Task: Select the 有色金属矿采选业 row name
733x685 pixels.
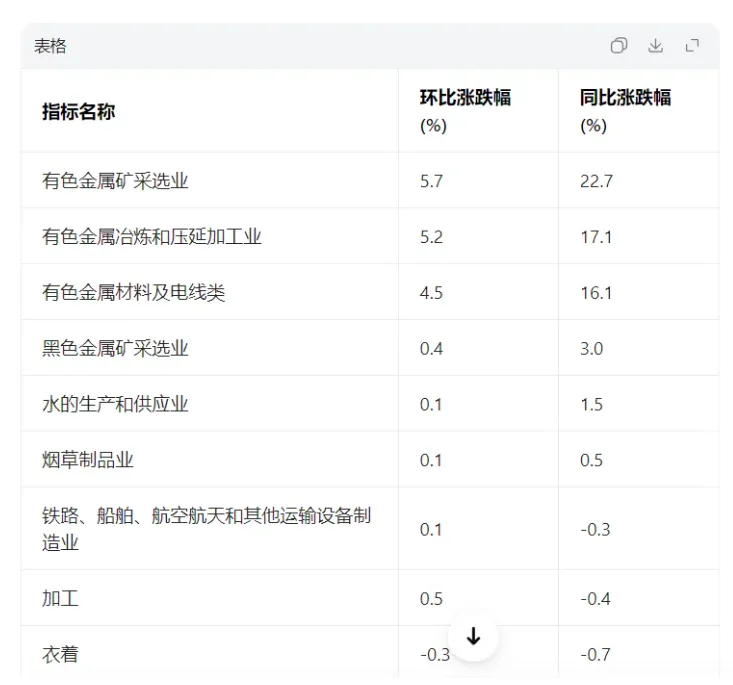Action: [x=115, y=181]
